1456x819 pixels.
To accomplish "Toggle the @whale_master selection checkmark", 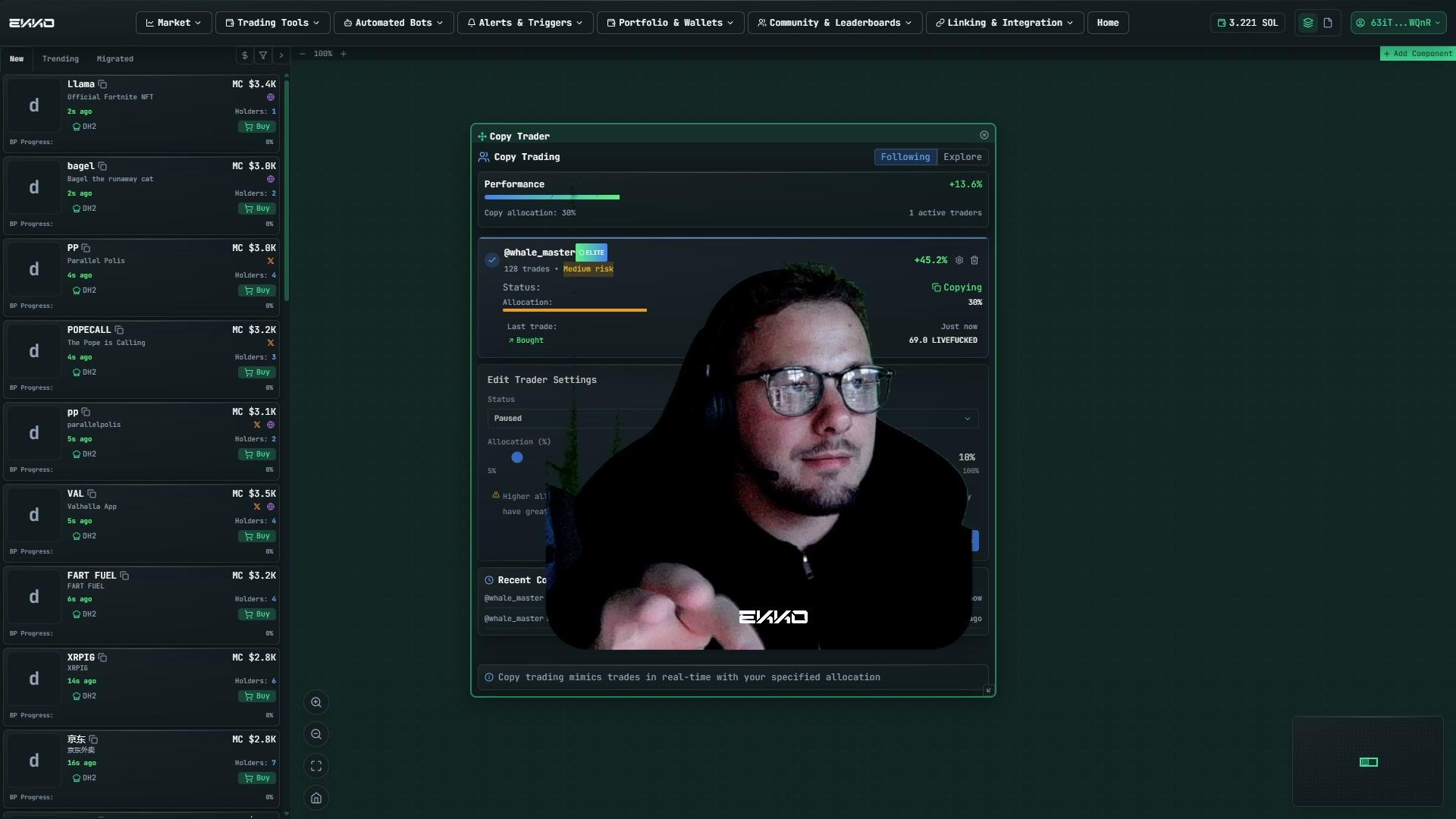I will click(x=492, y=259).
